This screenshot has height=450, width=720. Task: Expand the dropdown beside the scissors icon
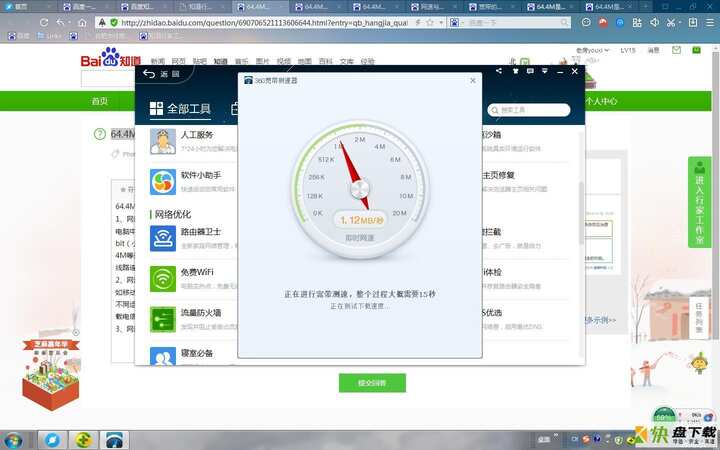click(x=681, y=22)
